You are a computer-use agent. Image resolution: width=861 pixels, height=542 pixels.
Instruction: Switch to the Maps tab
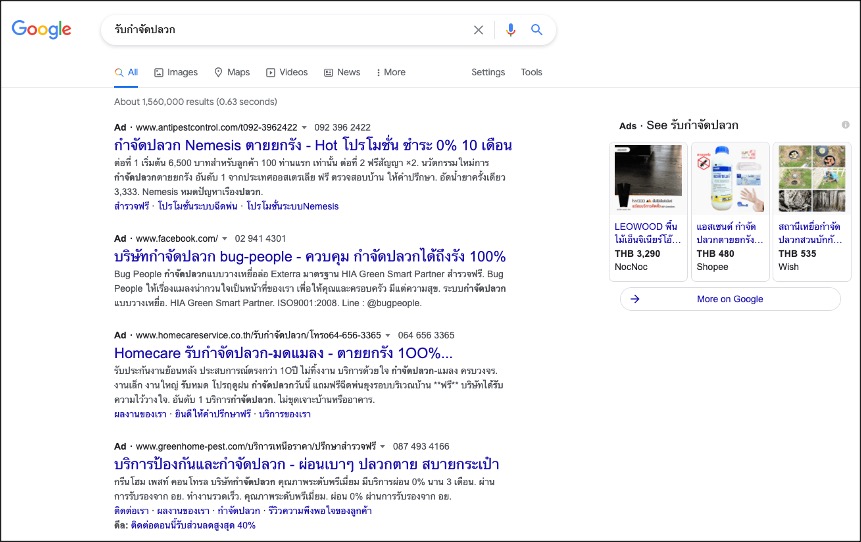pos(232,72)
